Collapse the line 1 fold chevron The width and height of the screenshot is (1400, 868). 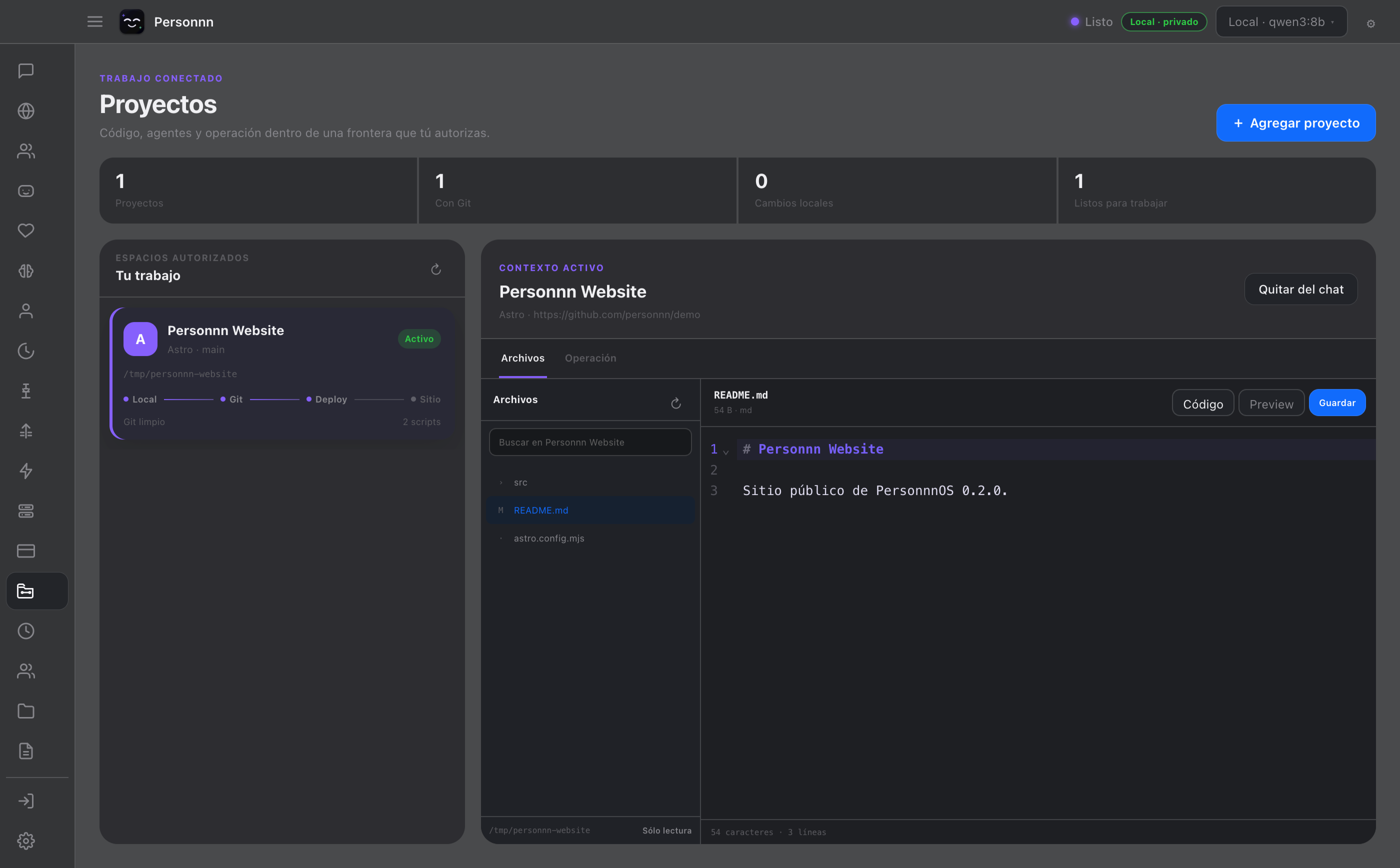click(726, 452)
